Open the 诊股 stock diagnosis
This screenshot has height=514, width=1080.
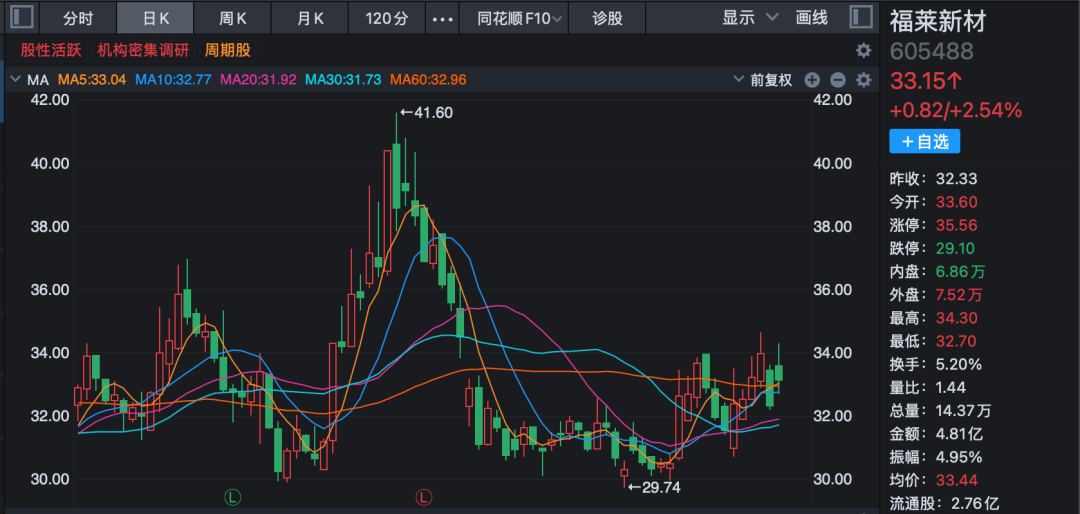[x=607, y=18]
